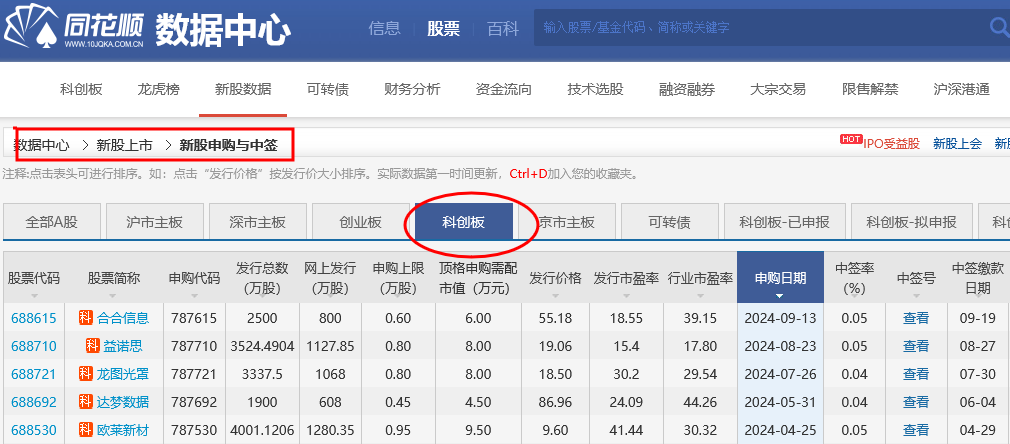The image size is (1010, 444).
Task: Click the 中签率 column header
Action: (854, 278)
